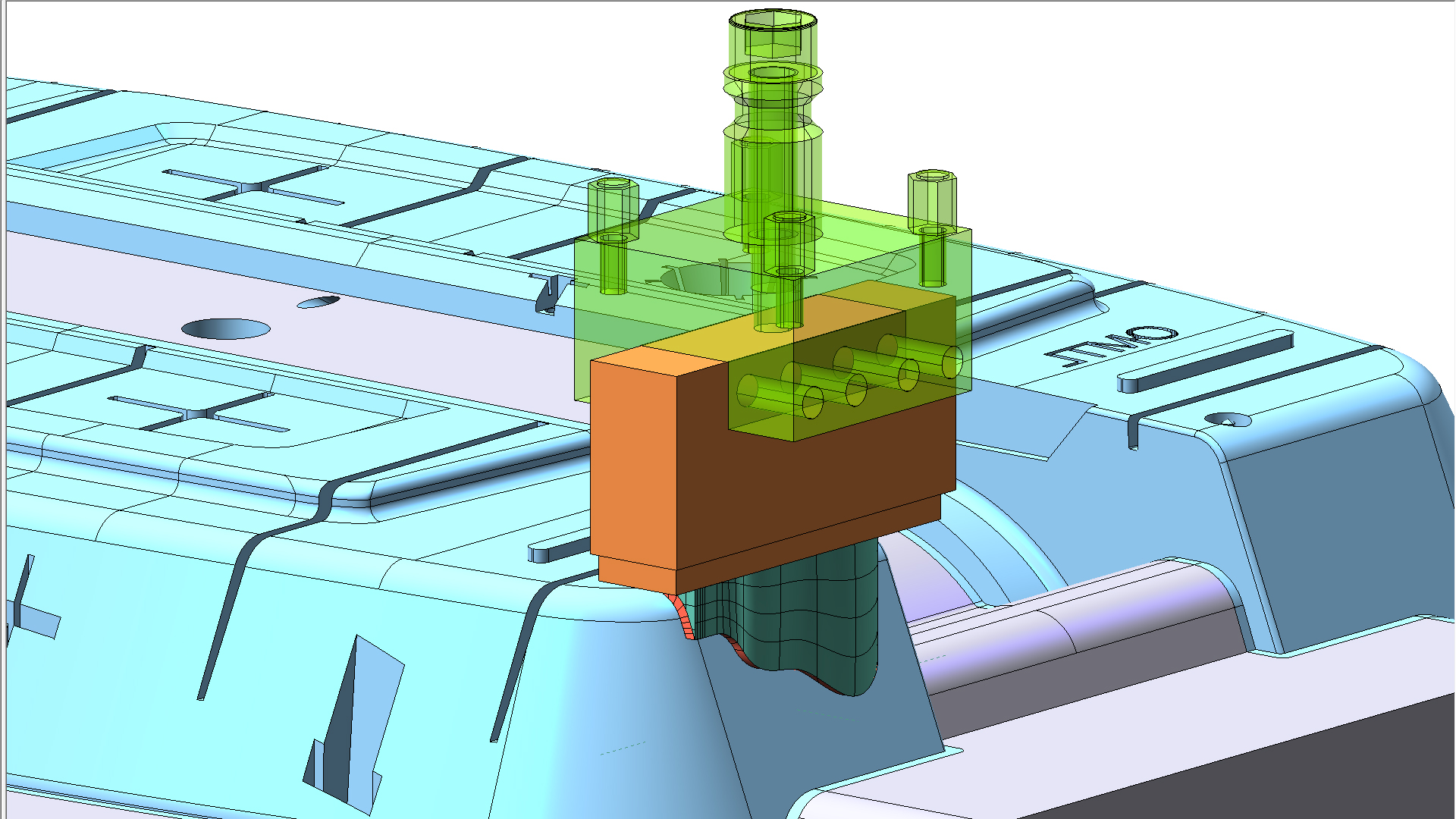Select the small round hole near ЛМО

pos(1228,419)
